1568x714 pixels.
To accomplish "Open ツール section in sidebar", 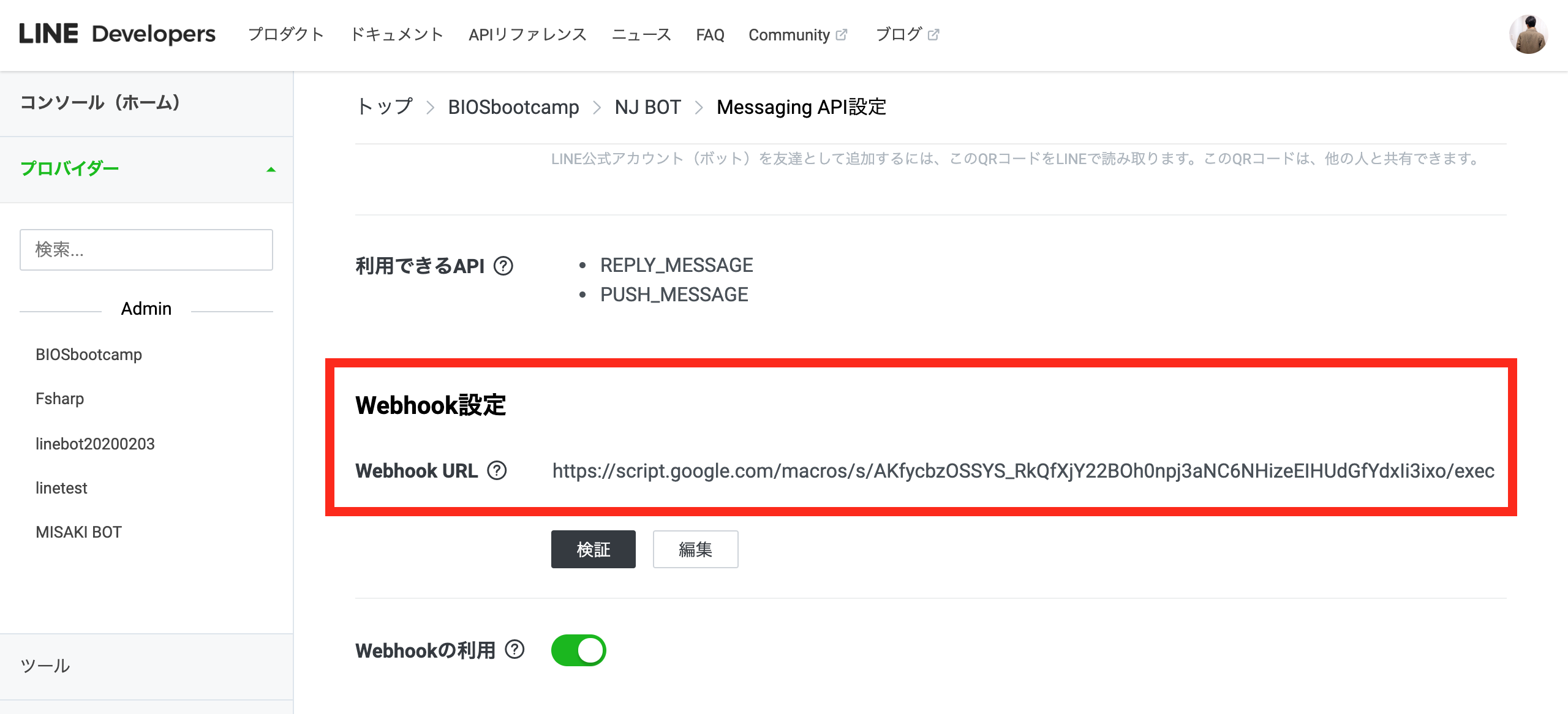I will point(146,666).
